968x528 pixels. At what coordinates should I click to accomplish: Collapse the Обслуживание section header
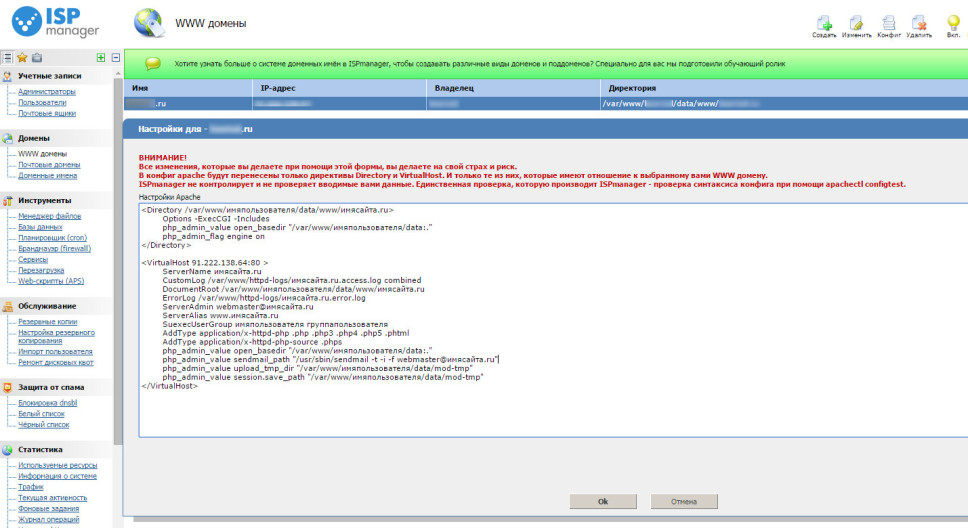[x=47, y=306]
